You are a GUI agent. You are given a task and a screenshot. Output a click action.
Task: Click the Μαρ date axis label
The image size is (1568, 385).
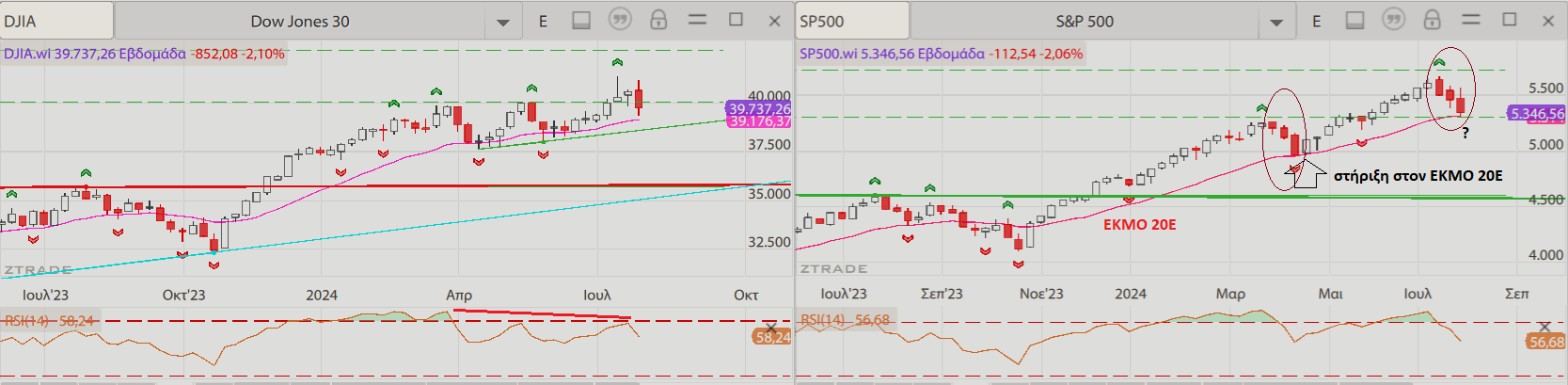click(1230, 294)
